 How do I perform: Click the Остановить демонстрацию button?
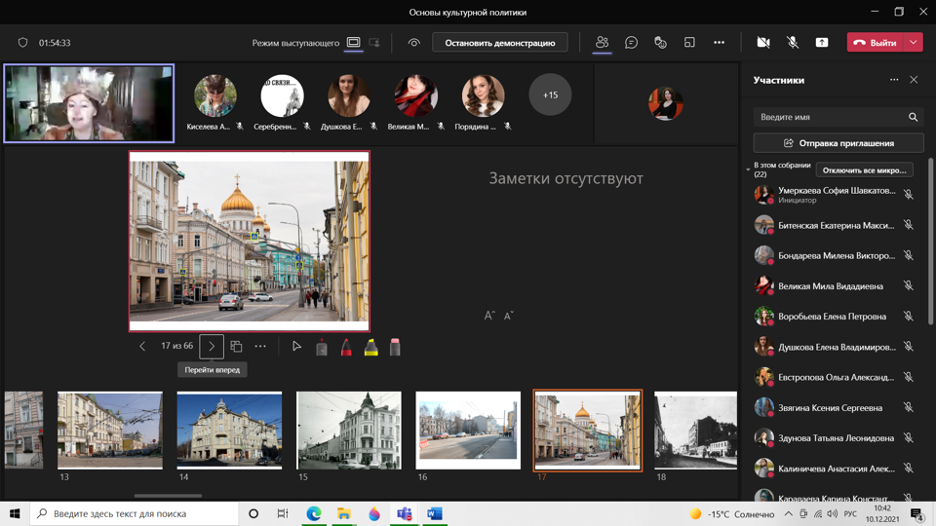[x=500, y=43]
